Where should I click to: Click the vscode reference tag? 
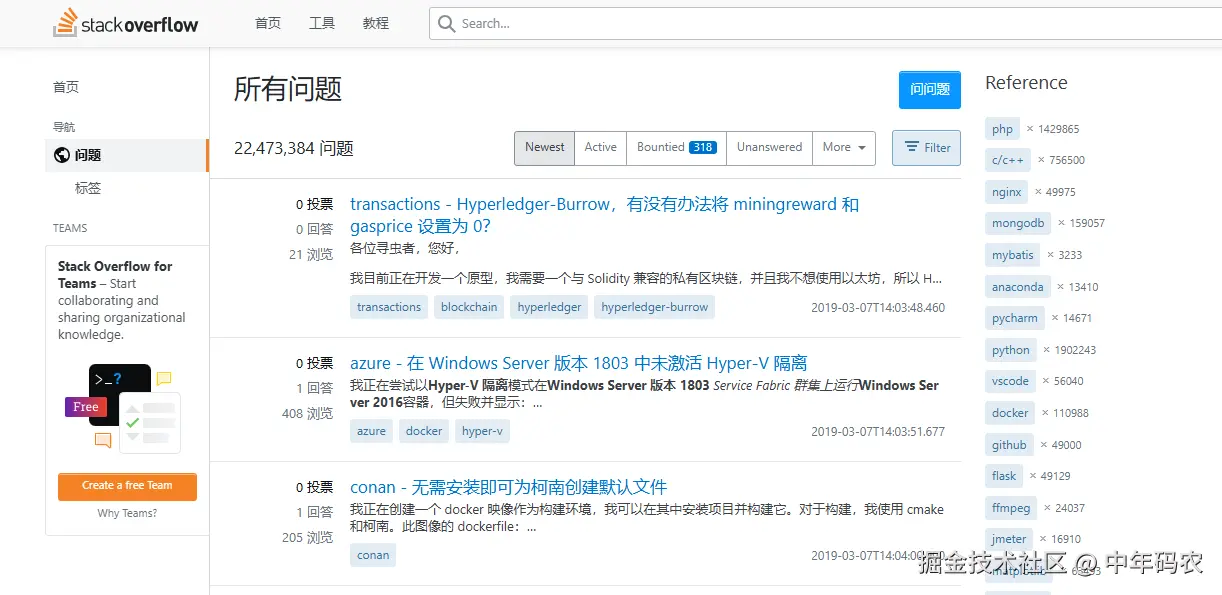tap(1010, 381)
